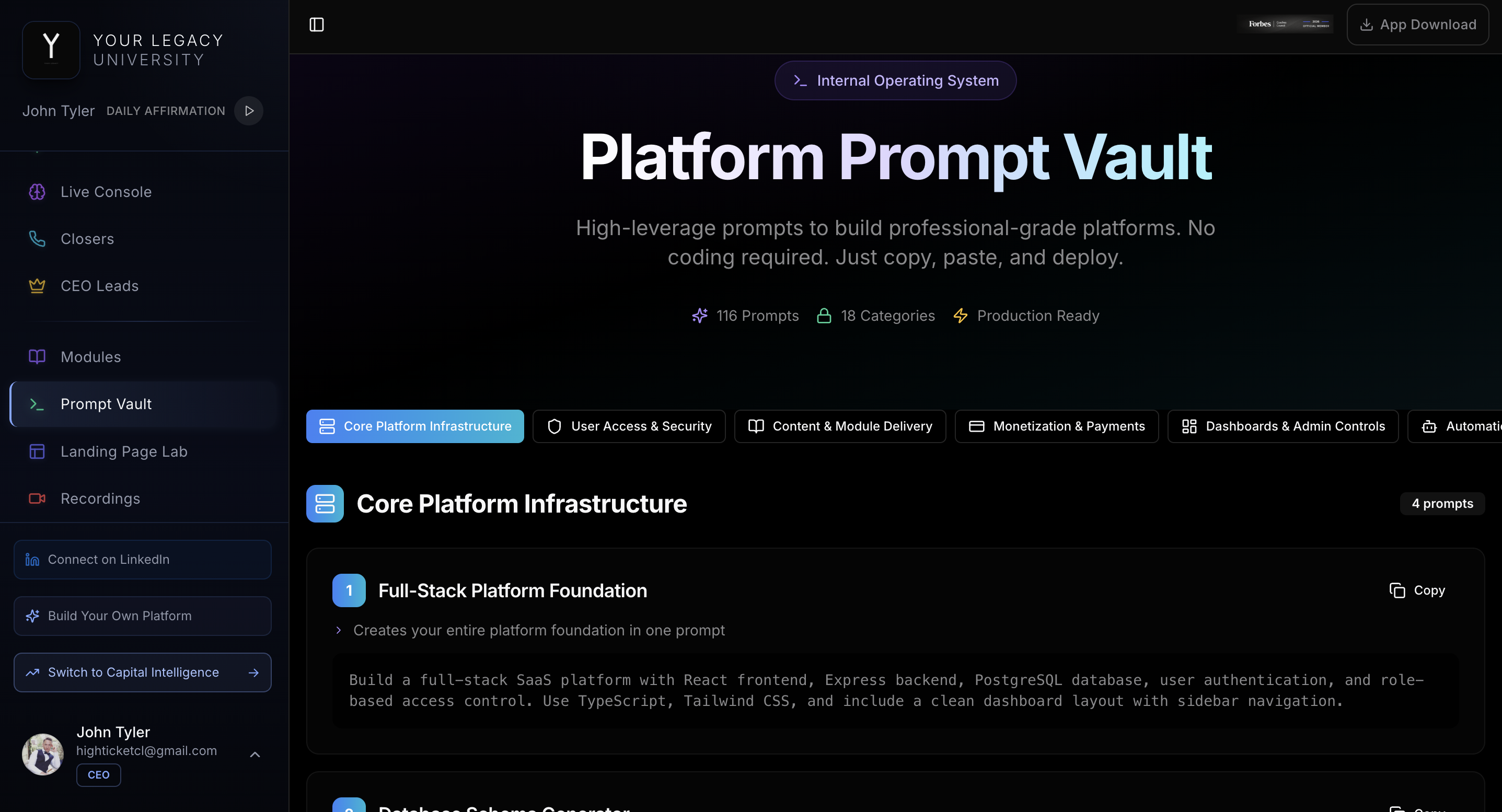
Task: Click the LinkedIn logo icon
Action: (32, 560)
